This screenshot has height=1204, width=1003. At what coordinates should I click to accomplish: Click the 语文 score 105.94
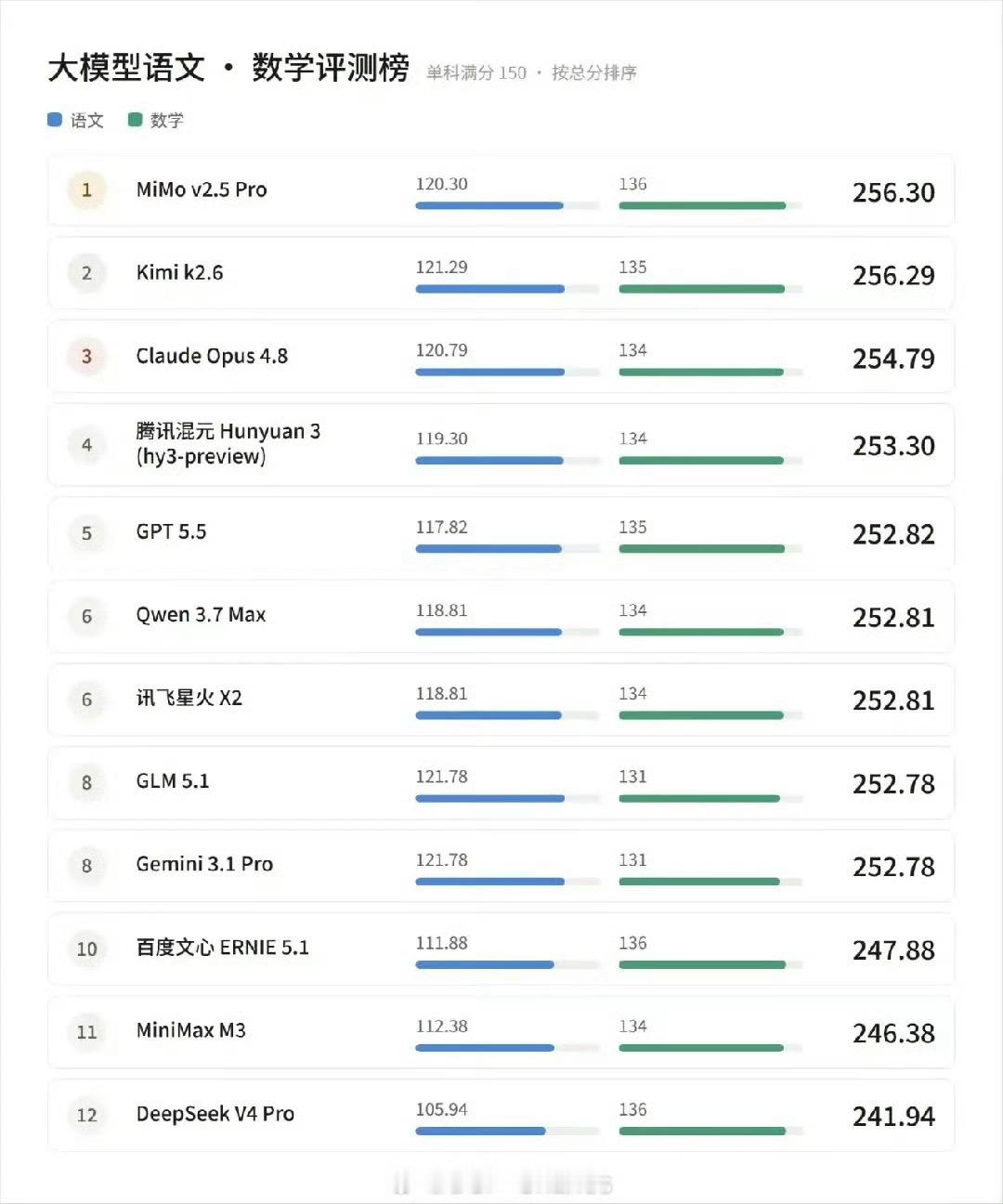441,1109
